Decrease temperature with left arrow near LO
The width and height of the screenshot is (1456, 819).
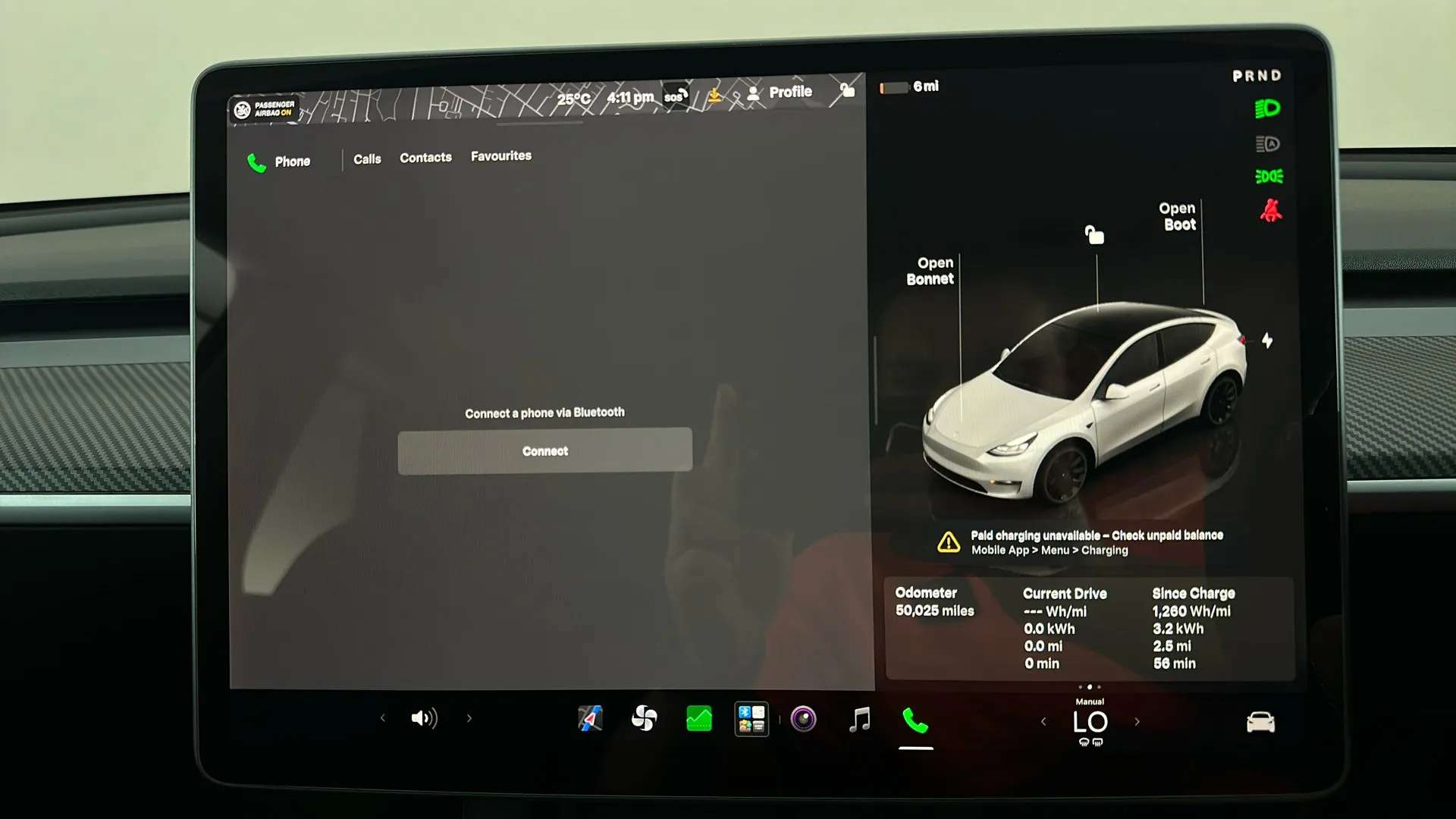1043,722
